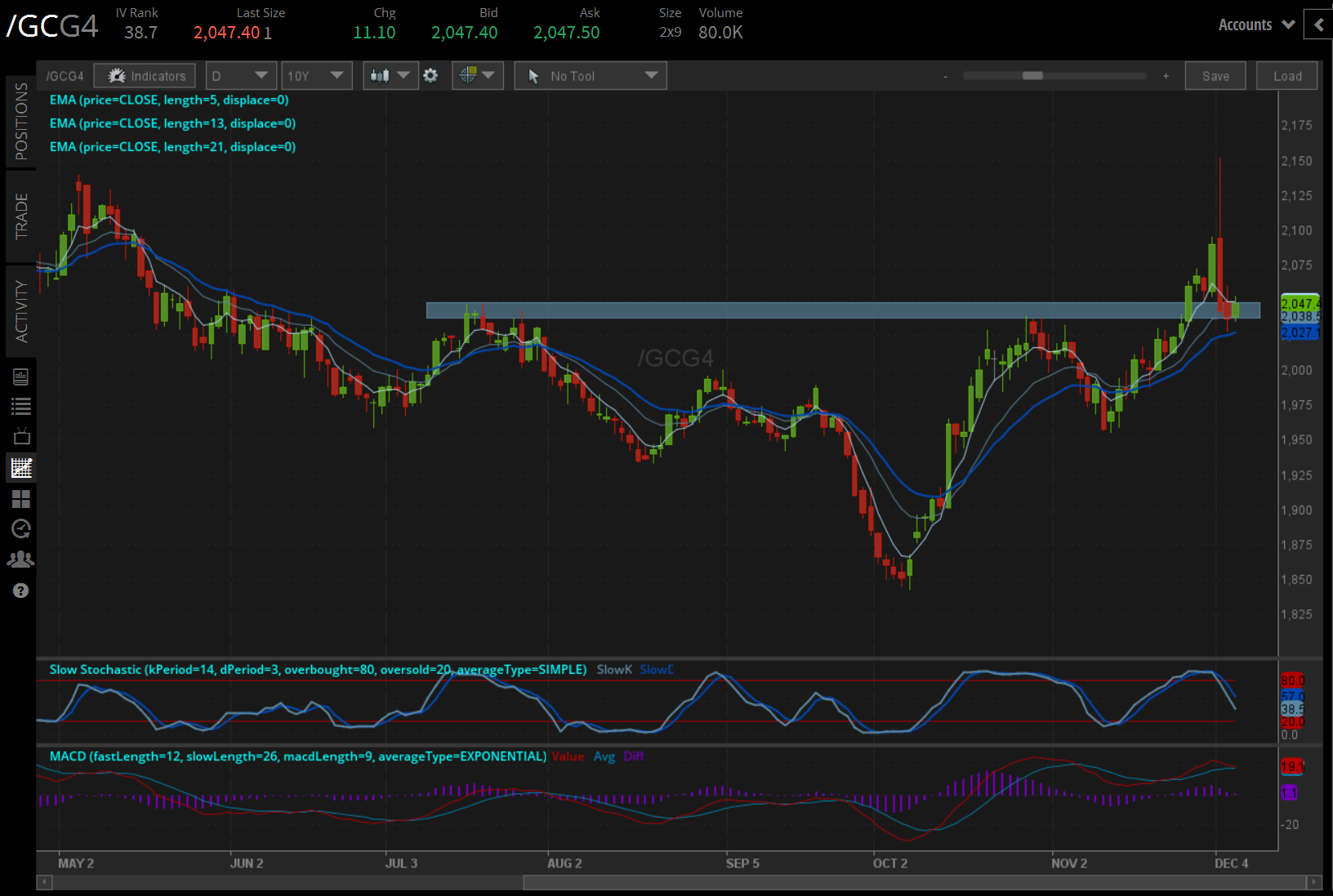Switch to the POSITIONS tab

21,122
